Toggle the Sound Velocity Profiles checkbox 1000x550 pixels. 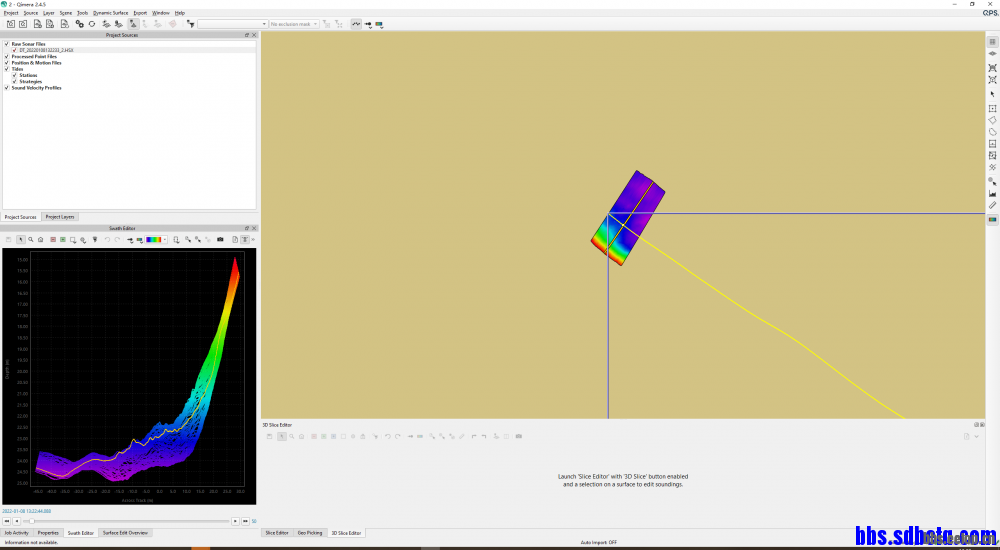coord(6,88)
